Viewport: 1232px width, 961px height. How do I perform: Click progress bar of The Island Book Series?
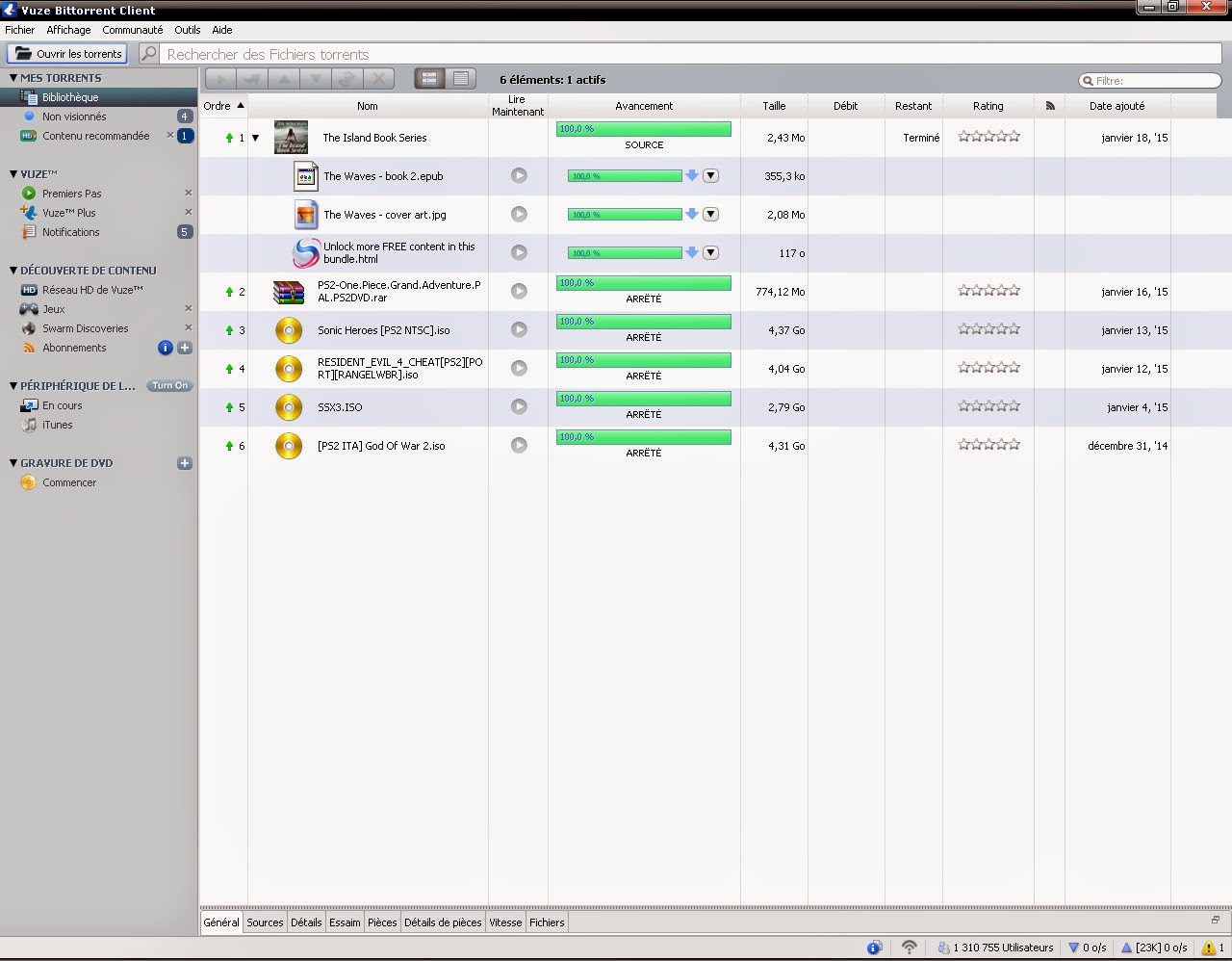point(644,129)
